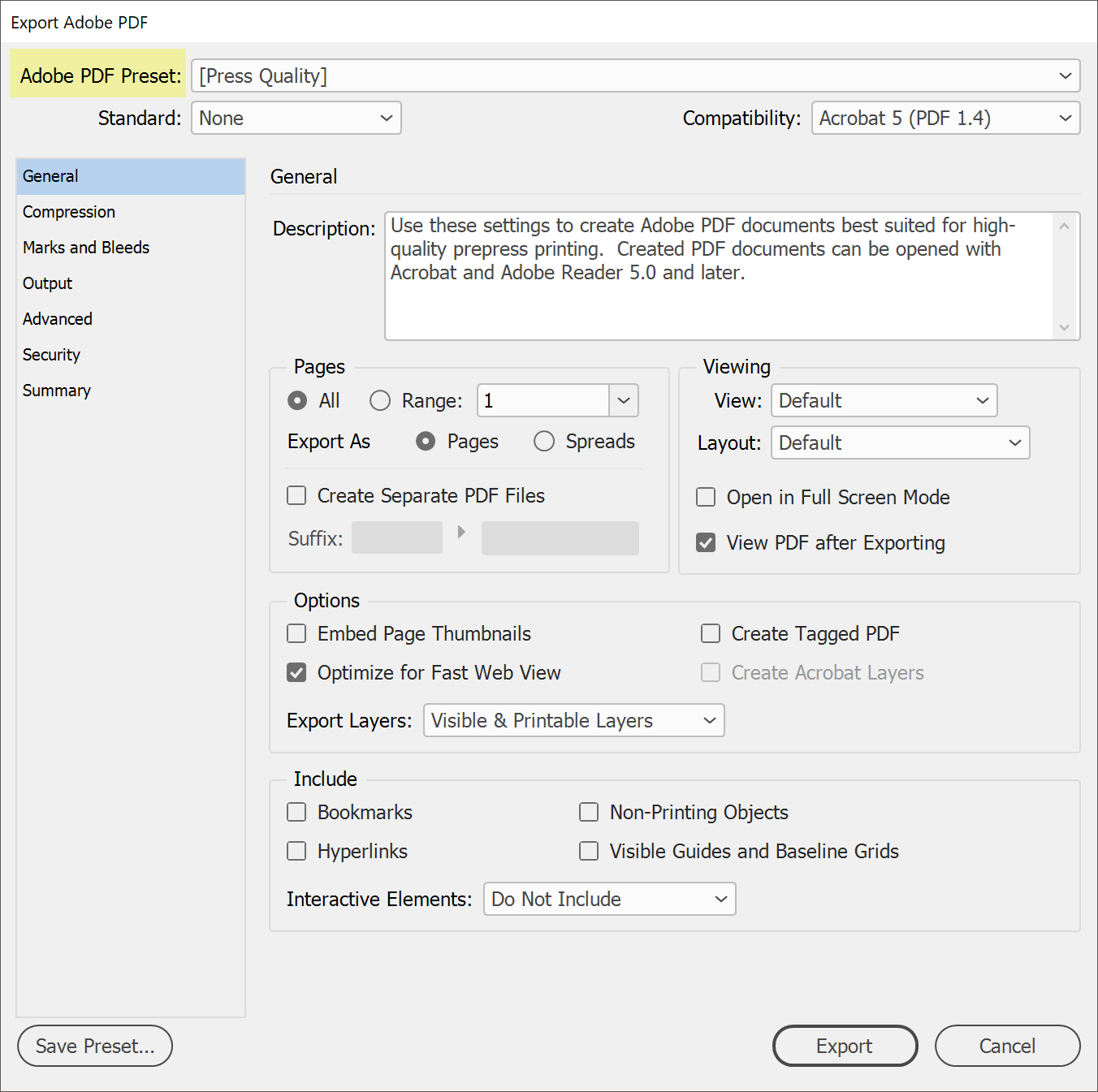The width and height of the screenshot is (1098, 1092).
Task: Select the Summary category
Action: (x=131, y=391)
